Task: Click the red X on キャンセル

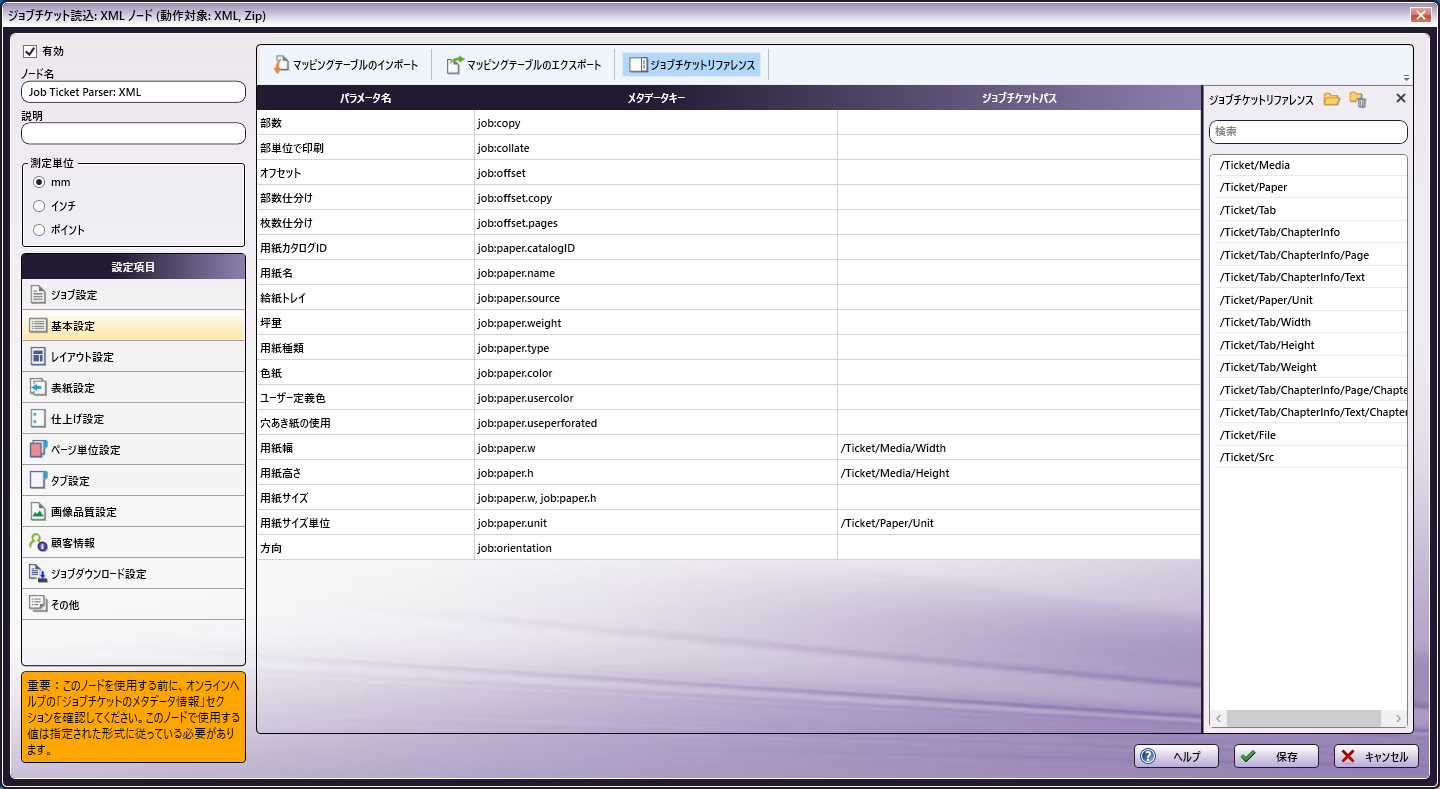Action: [1348, 756]
